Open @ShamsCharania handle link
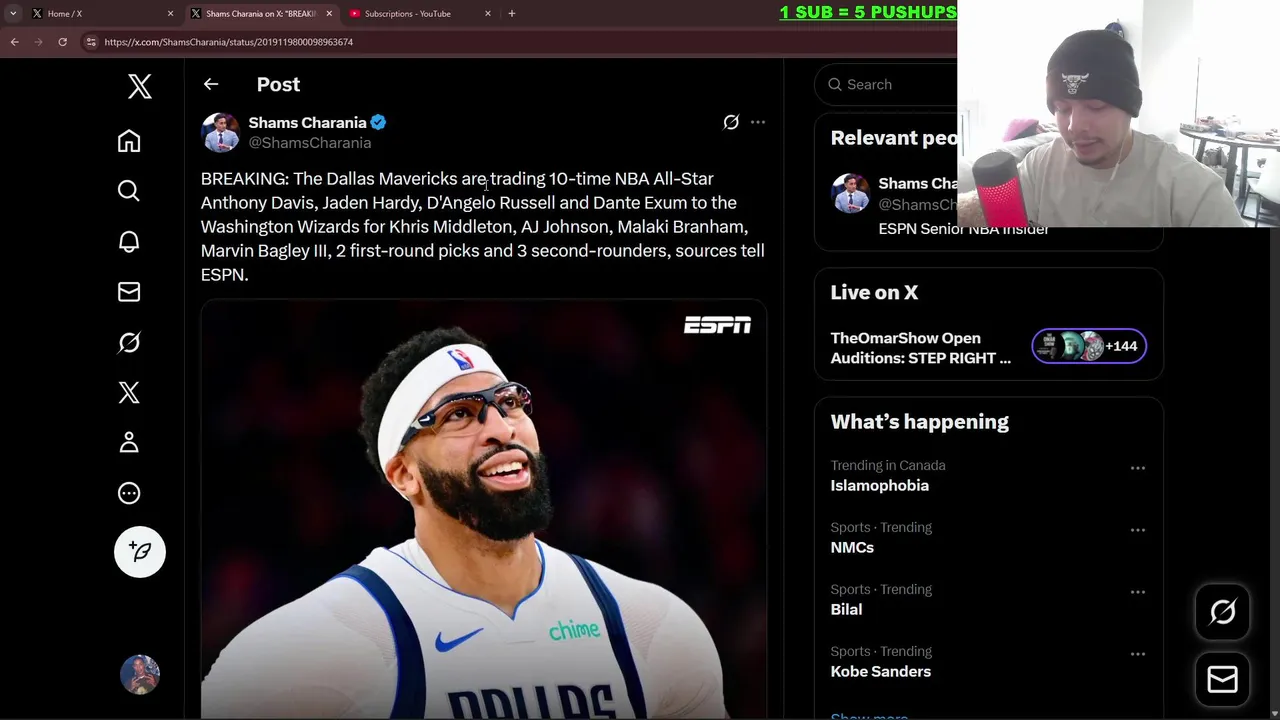The width and height of the screenshot is (1280, 720). click(310, 143)
